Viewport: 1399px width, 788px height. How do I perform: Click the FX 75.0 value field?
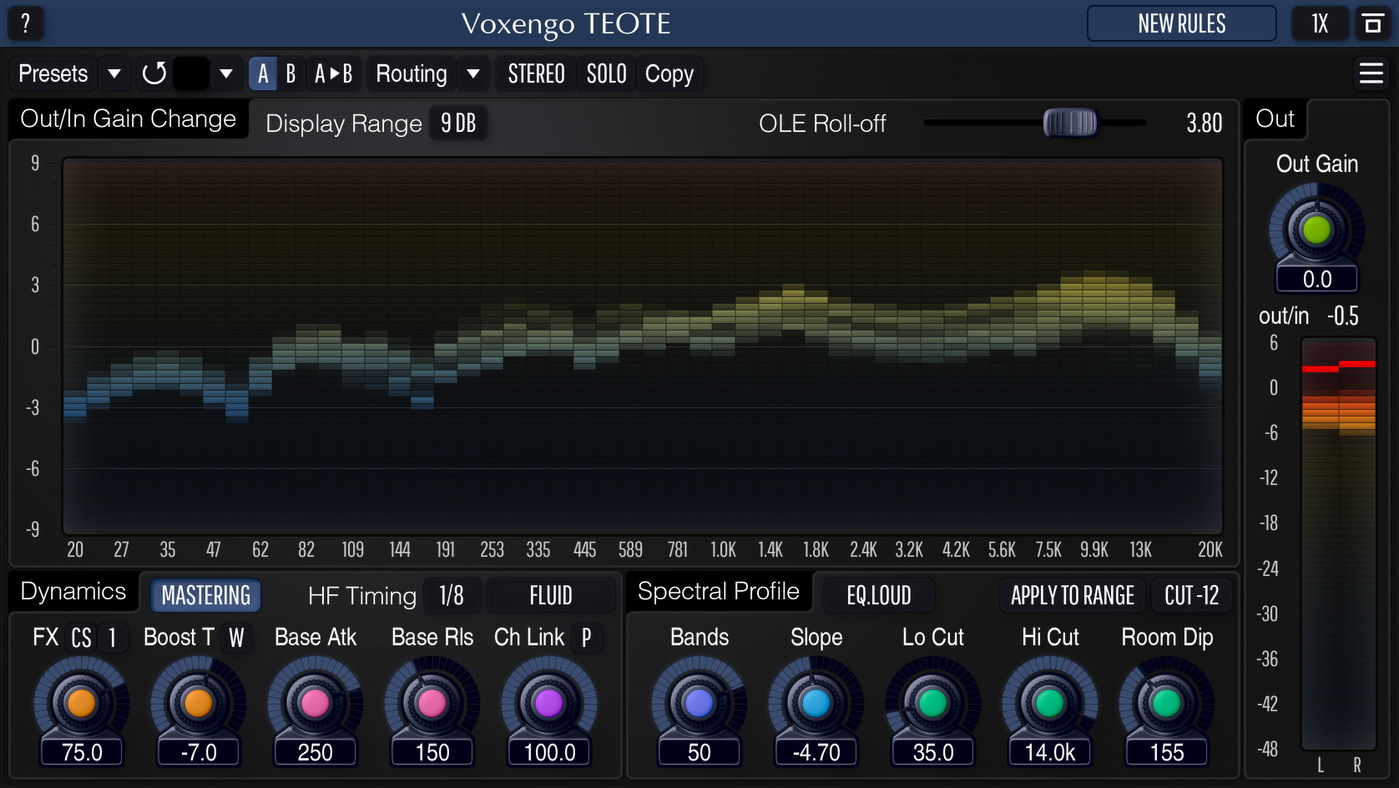click(81, 752)
